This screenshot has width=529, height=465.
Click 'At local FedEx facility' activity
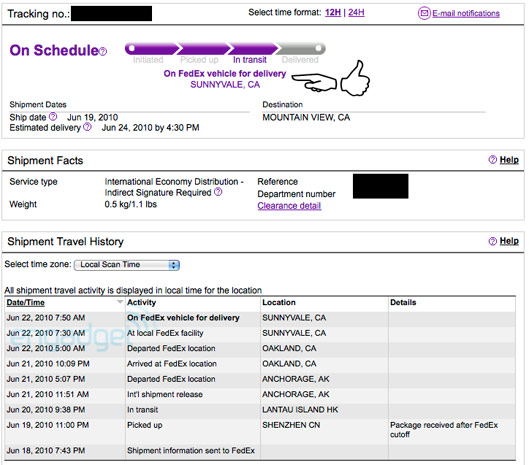click(165, 333)
